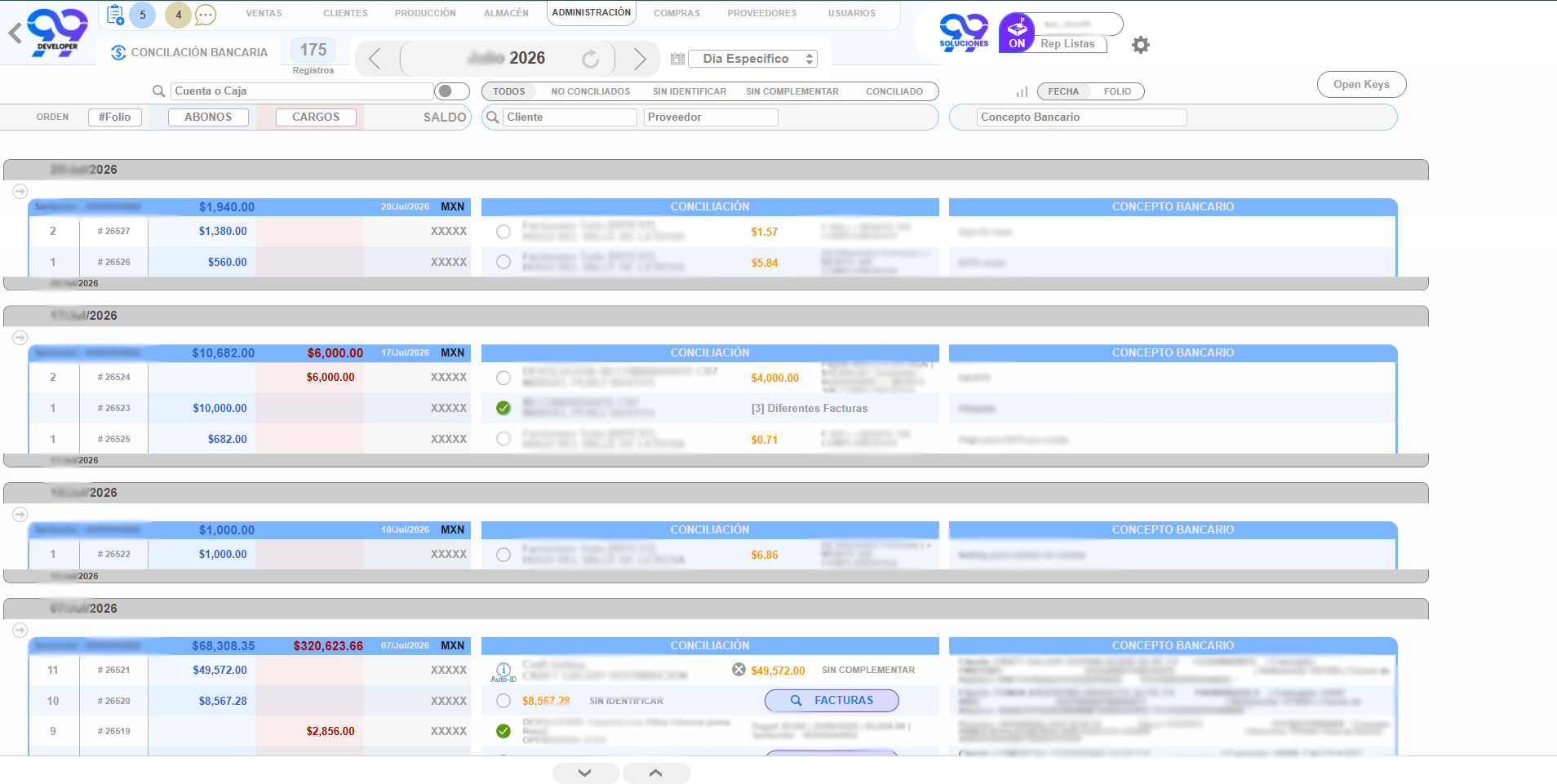This screenshot has height=784, width=1557.
Task: Open the settings gear icon
Action: click(1141, 45)
